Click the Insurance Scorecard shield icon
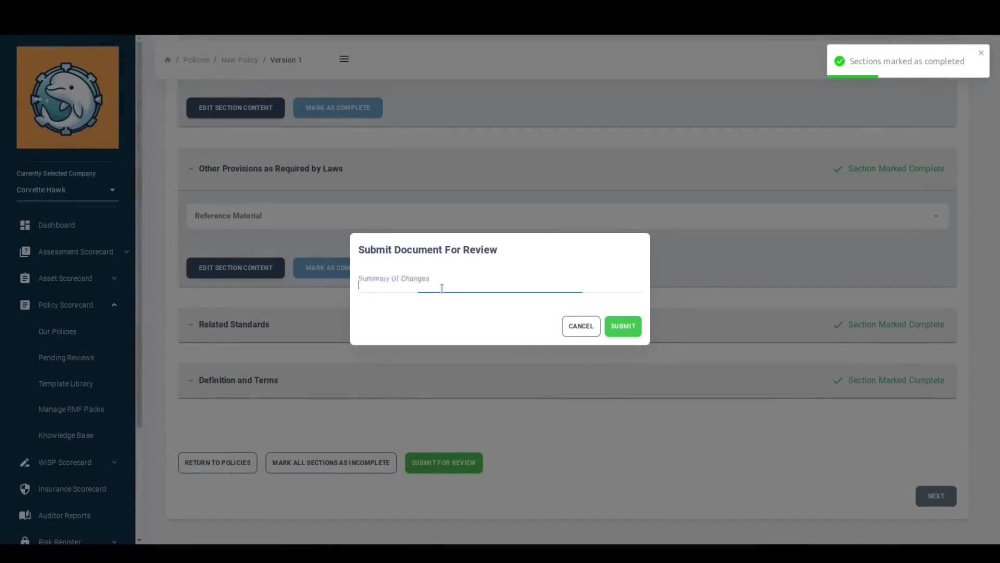 point(25,489)
